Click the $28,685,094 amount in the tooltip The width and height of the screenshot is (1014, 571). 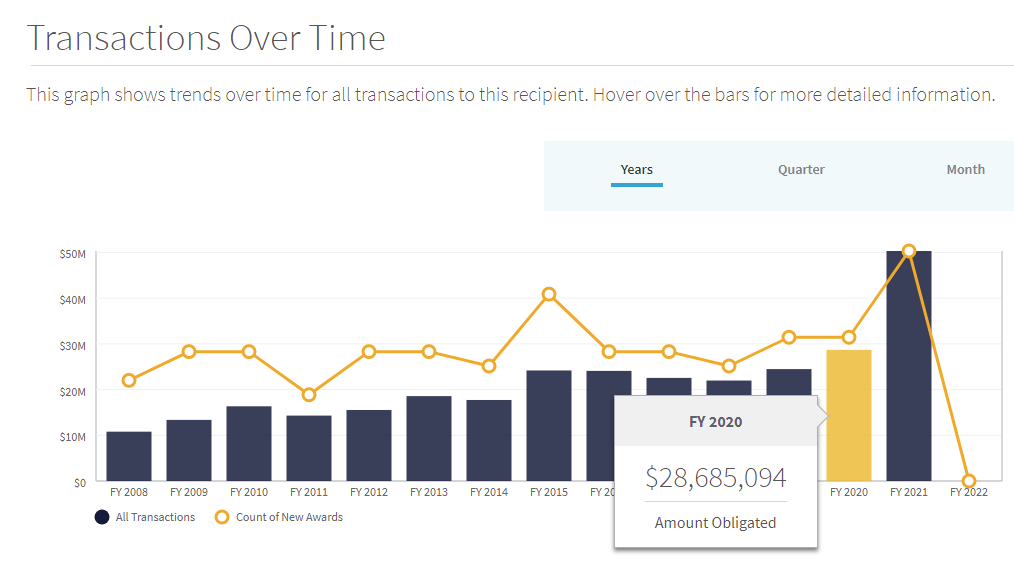click(716, 478)
